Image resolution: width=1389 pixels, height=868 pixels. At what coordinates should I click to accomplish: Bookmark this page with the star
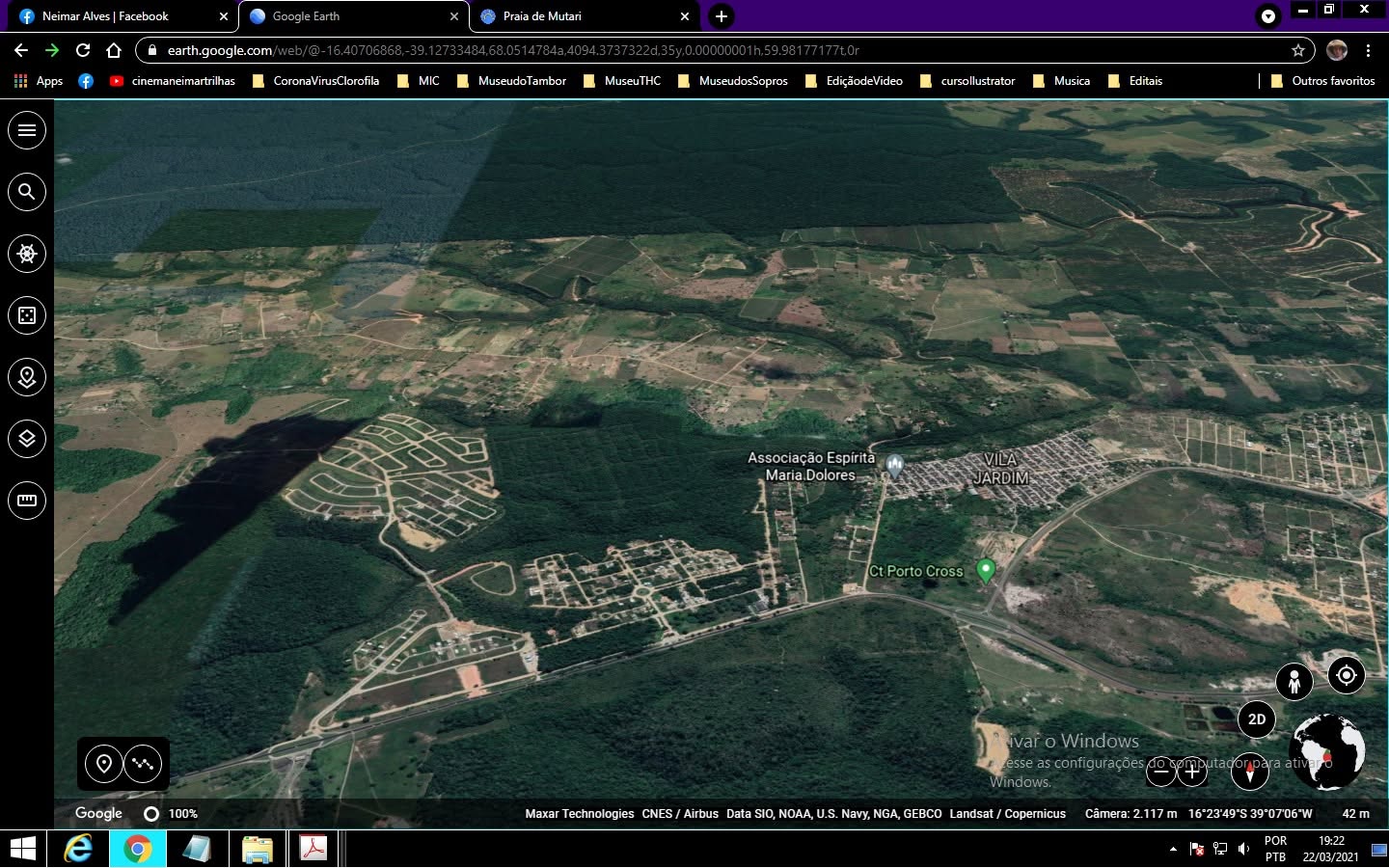[x=1298, y=50]
